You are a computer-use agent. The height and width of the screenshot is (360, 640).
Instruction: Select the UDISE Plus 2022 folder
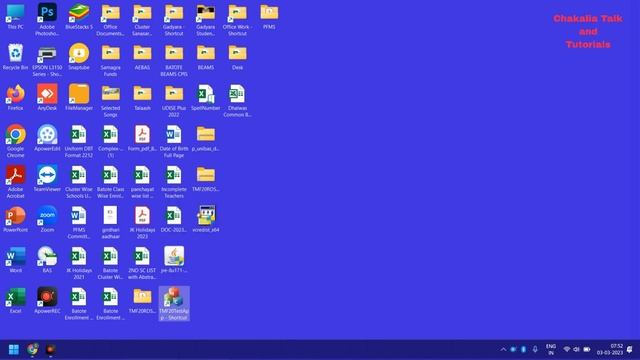click(x=174, y=100)
